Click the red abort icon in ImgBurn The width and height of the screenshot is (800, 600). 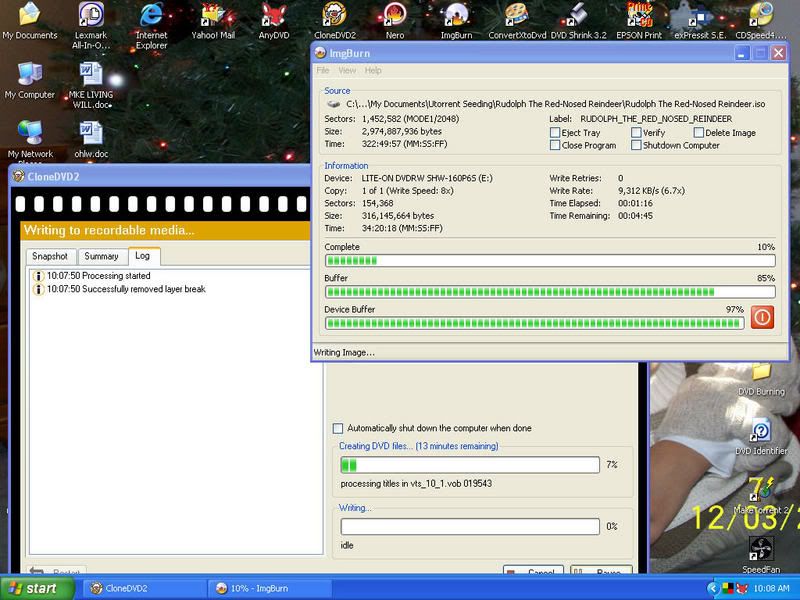pyautogui.click(x=762, y=317)
